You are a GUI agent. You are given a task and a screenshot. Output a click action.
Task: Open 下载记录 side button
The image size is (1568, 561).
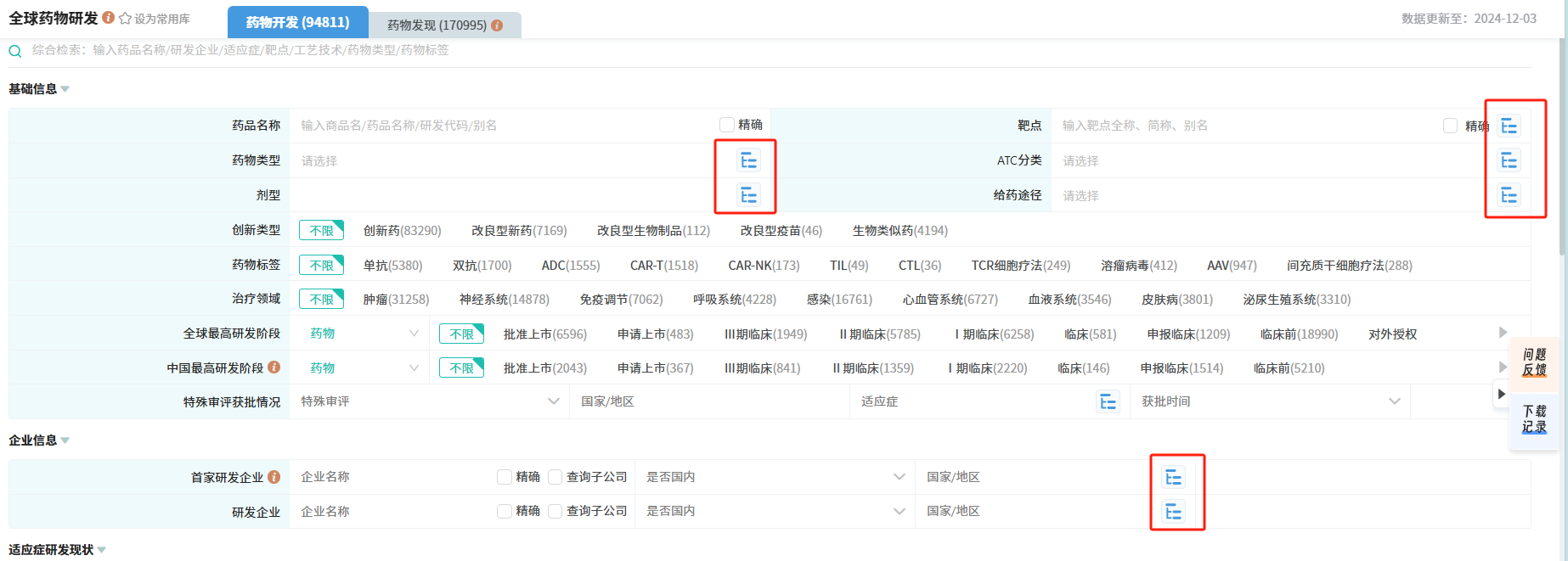(x=1534, y=419)
